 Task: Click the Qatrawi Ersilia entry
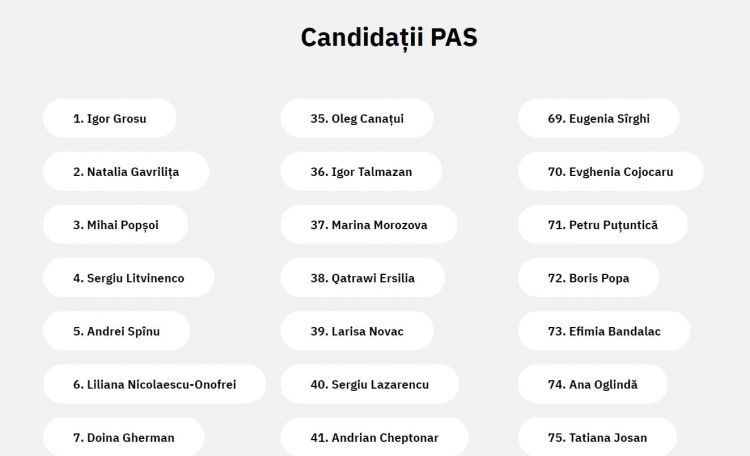(x=363, y=278)
